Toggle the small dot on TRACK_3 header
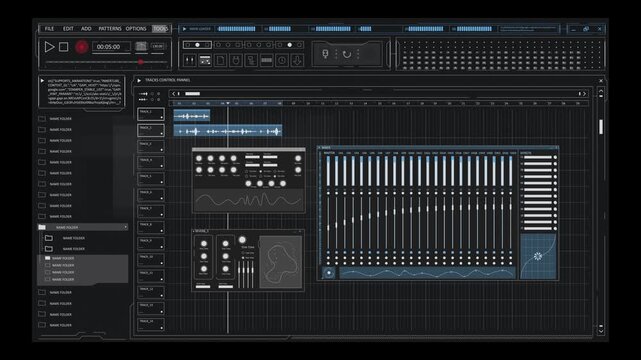The height and width of the screenshot is (360, 641). 161,150
